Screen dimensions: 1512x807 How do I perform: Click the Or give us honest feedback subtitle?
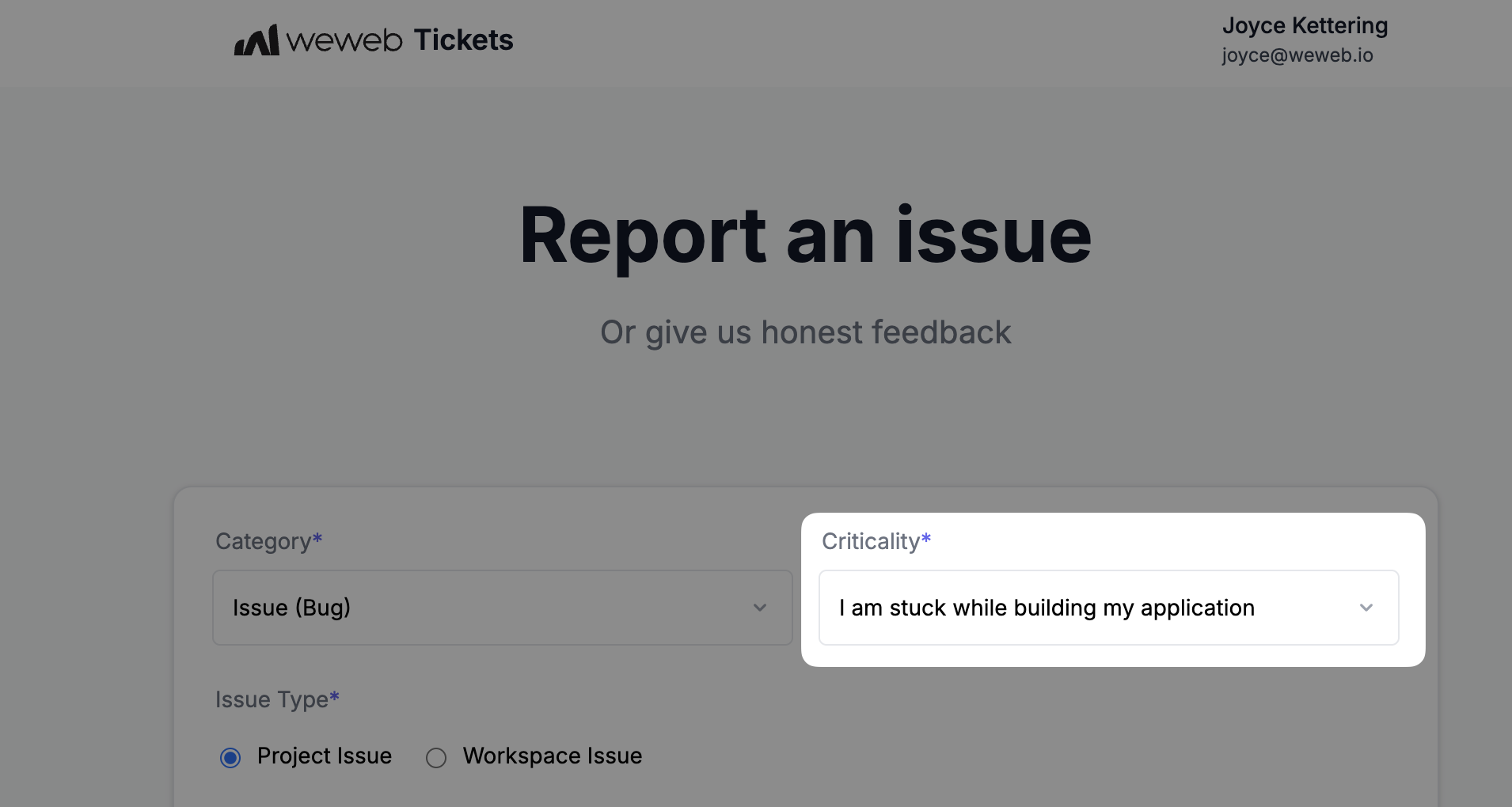click(x=806, y=332)
